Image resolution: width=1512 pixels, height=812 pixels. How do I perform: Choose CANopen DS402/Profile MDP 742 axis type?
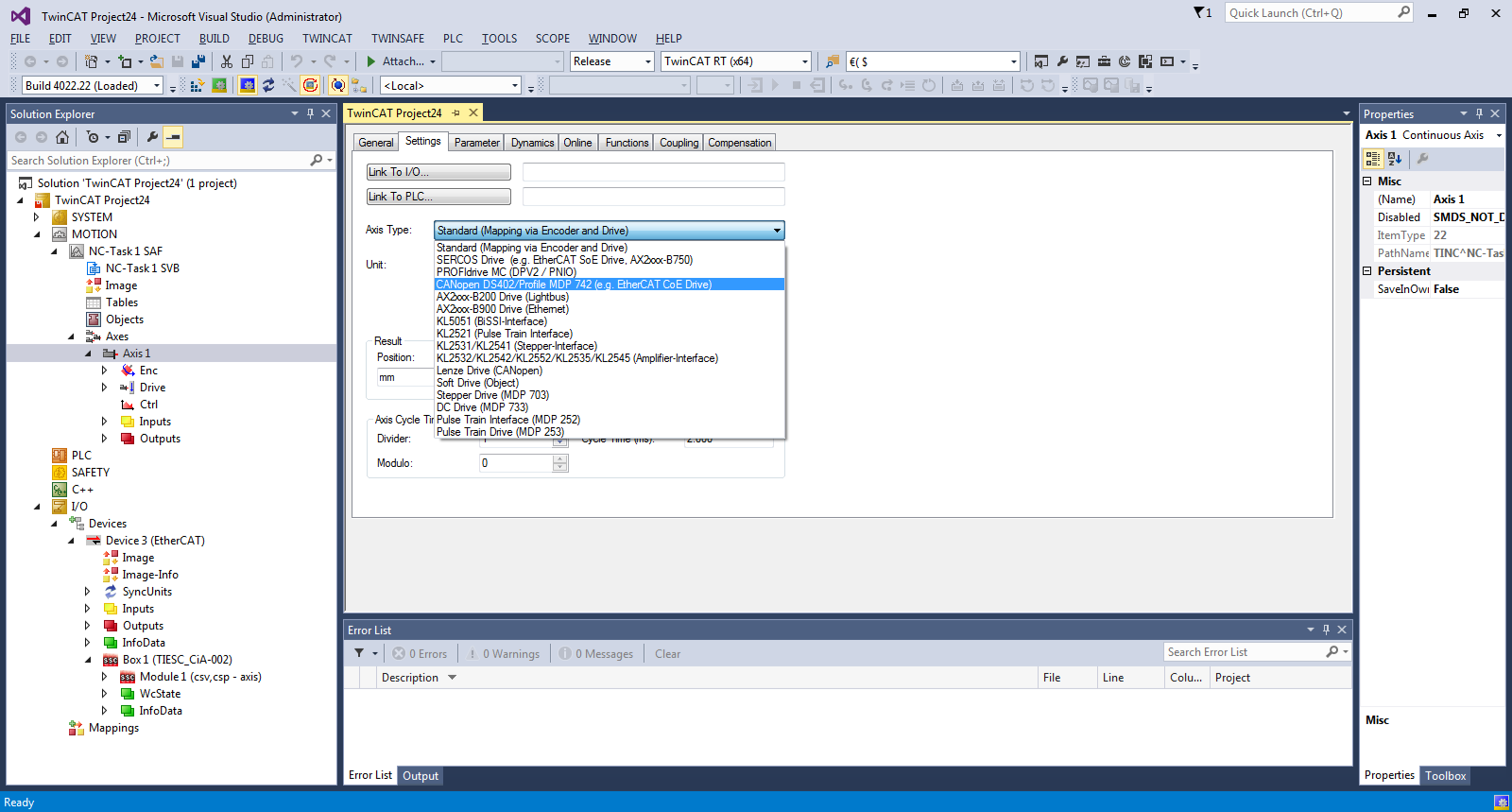coord(609,285)
